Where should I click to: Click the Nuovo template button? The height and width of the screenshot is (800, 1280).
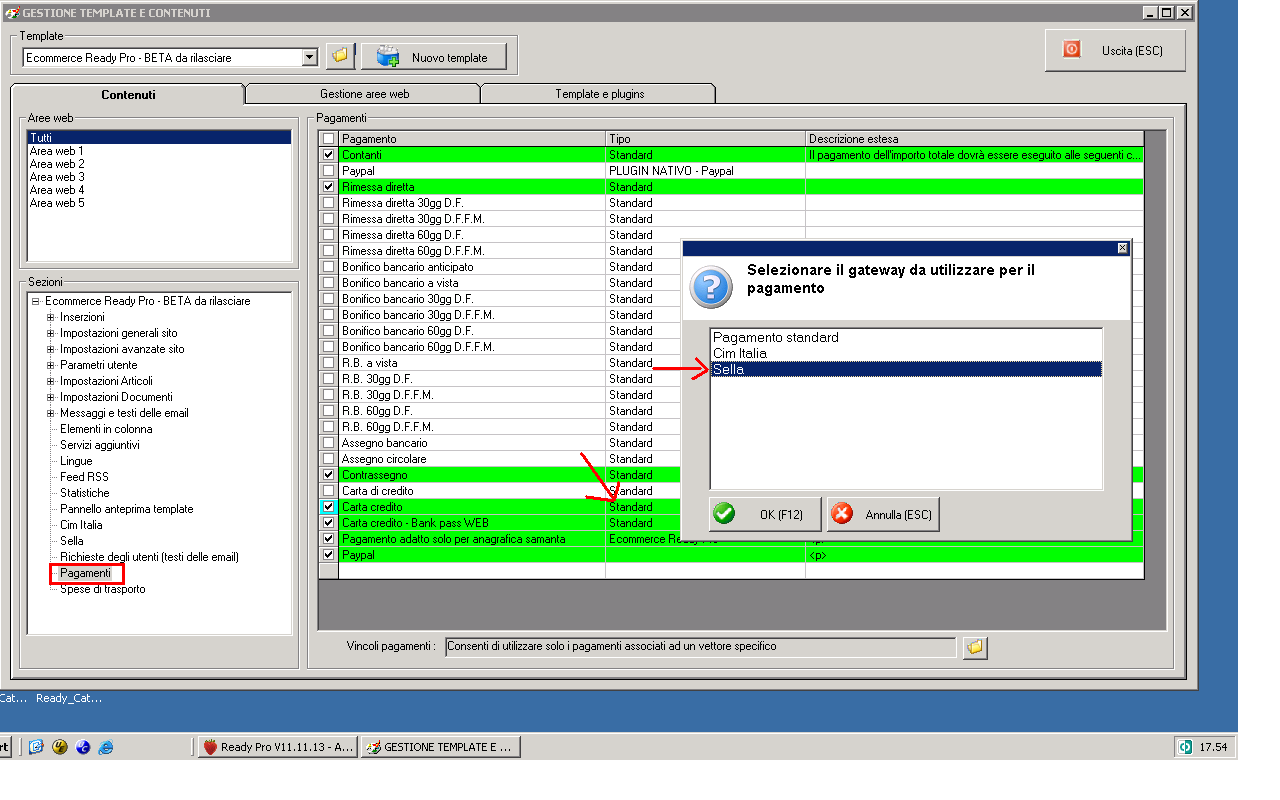[x=434, y=57]
